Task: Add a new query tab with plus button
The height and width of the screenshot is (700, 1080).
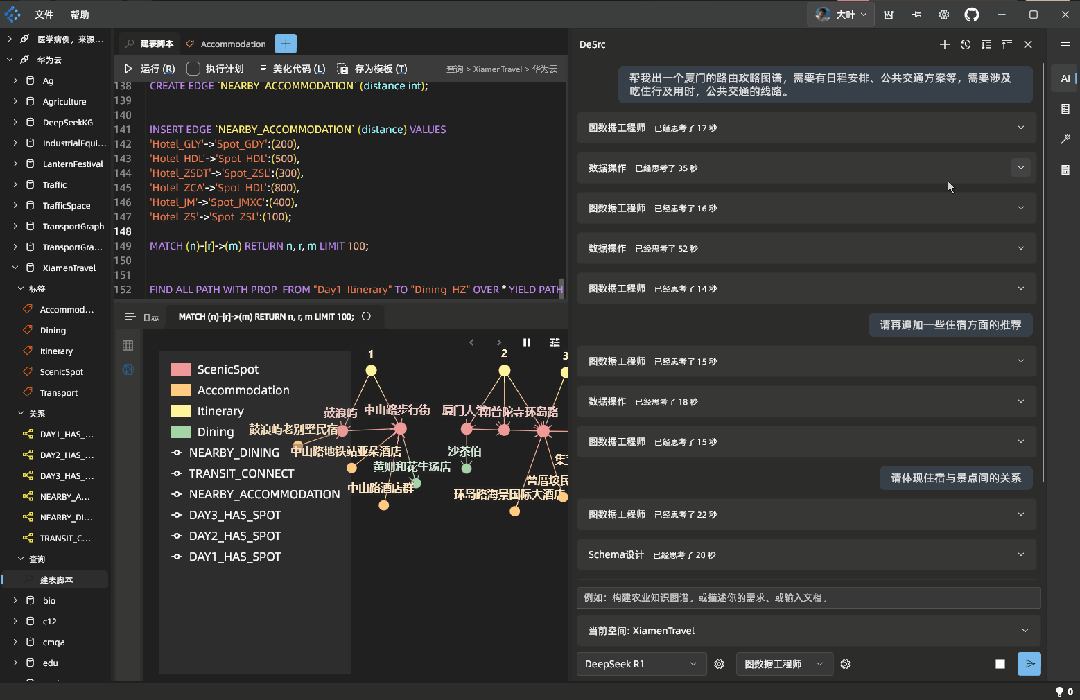Action: [286, 44]
